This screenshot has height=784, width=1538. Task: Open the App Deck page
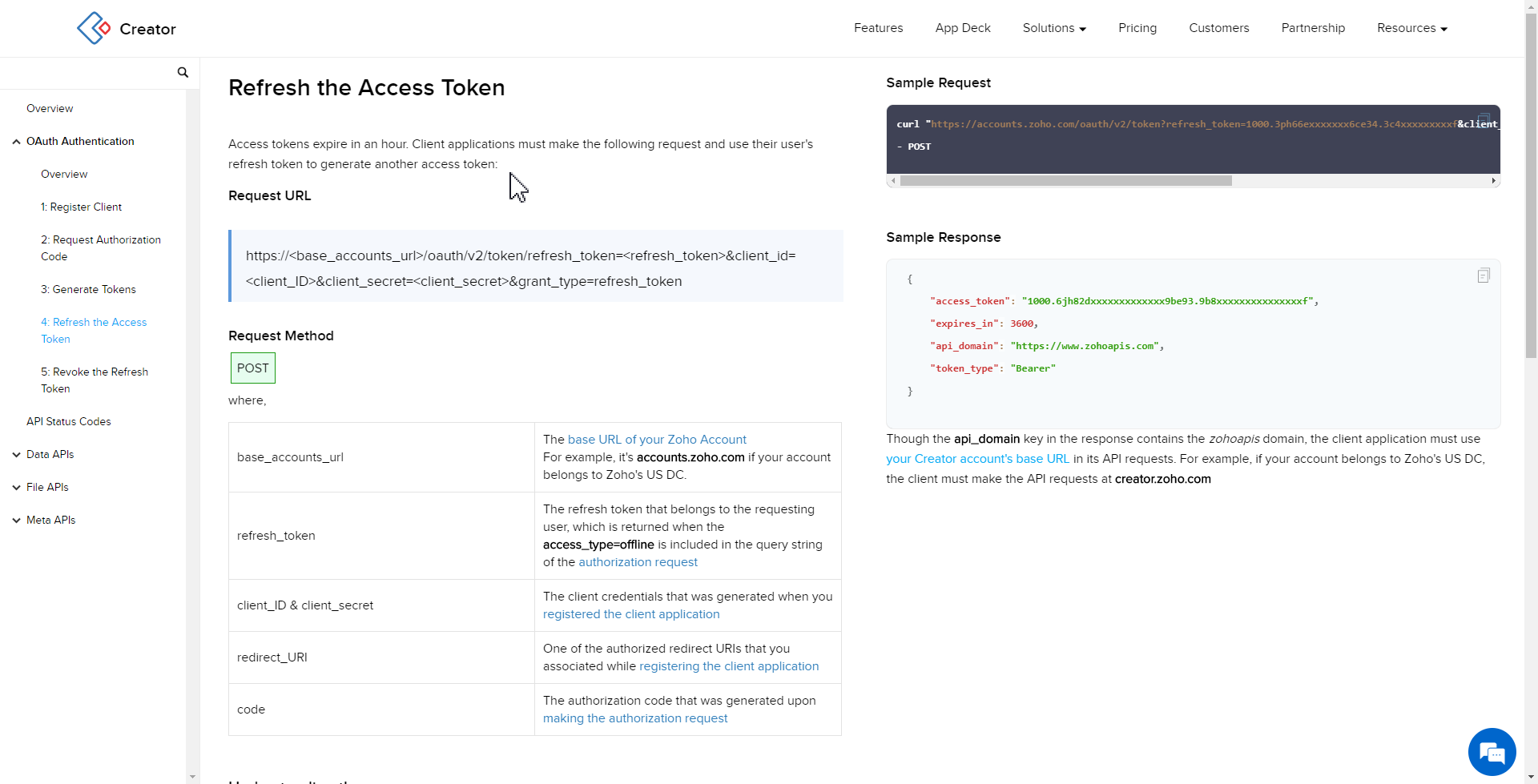coord(962,28)
